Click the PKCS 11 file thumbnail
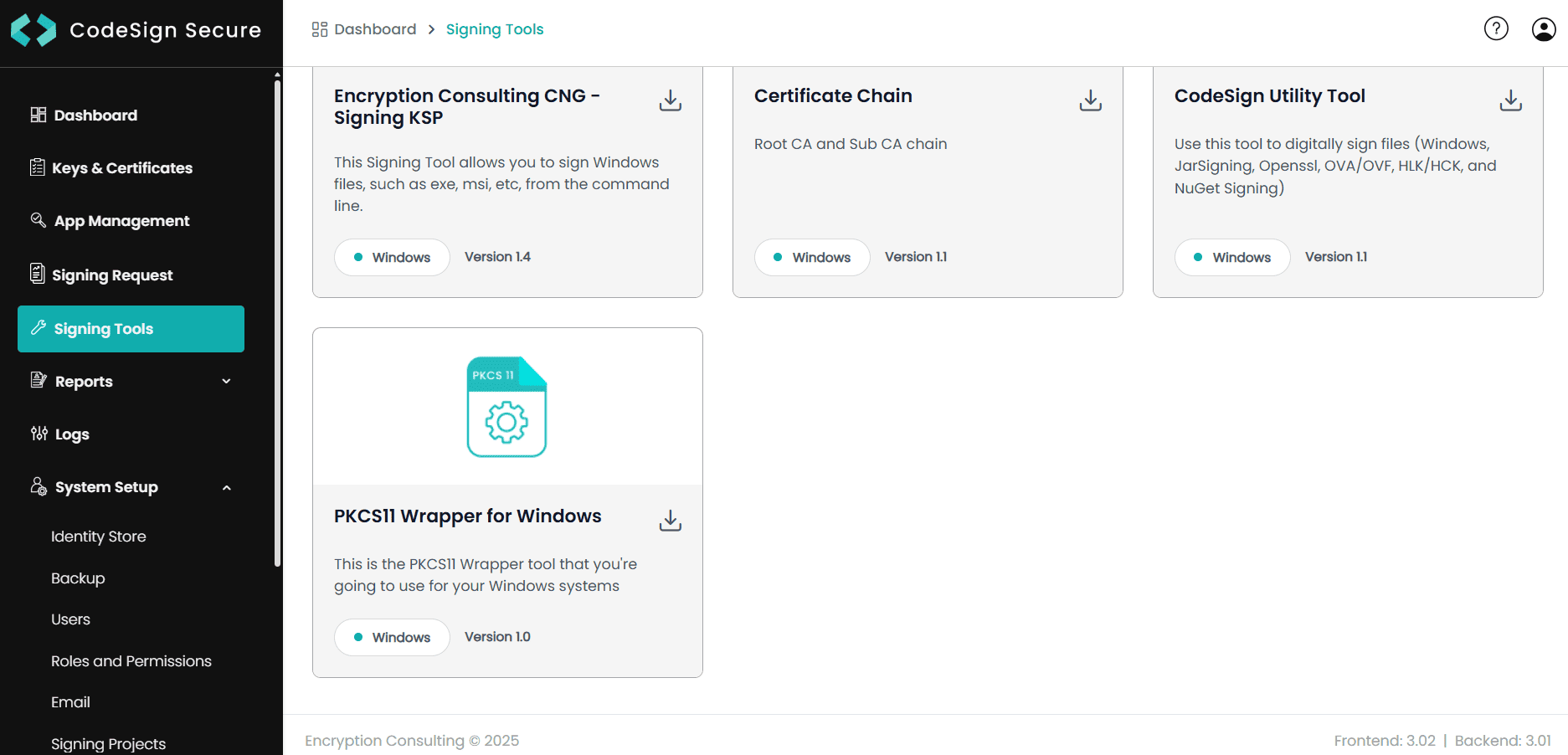 click(x=506, y=408)
